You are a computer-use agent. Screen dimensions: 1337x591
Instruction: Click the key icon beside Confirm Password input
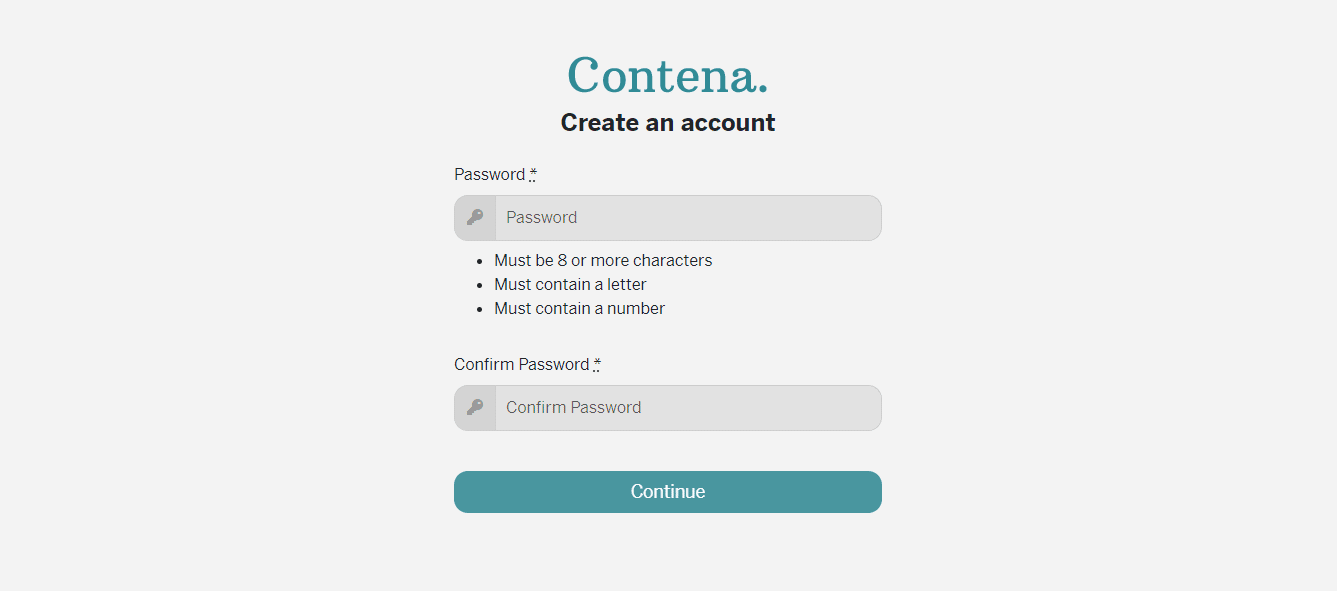pos(475,407)
